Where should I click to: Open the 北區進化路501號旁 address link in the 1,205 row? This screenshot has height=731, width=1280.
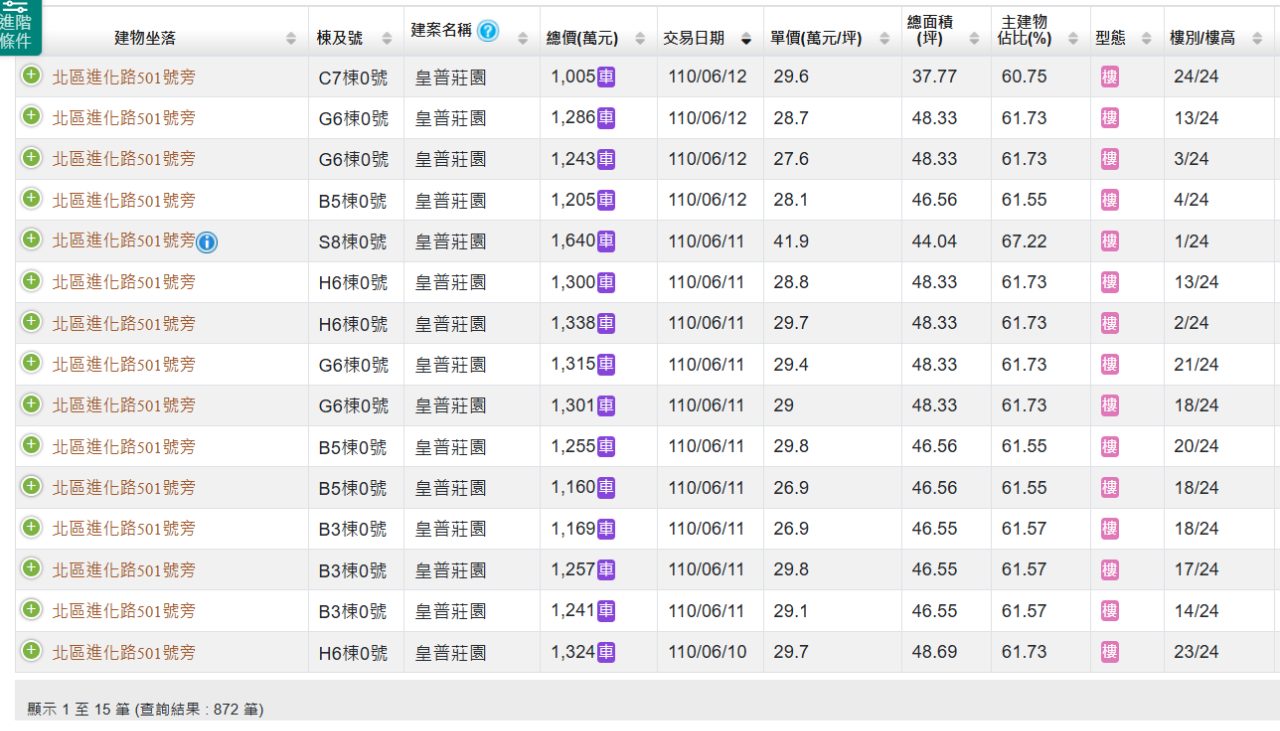(124, 200)
